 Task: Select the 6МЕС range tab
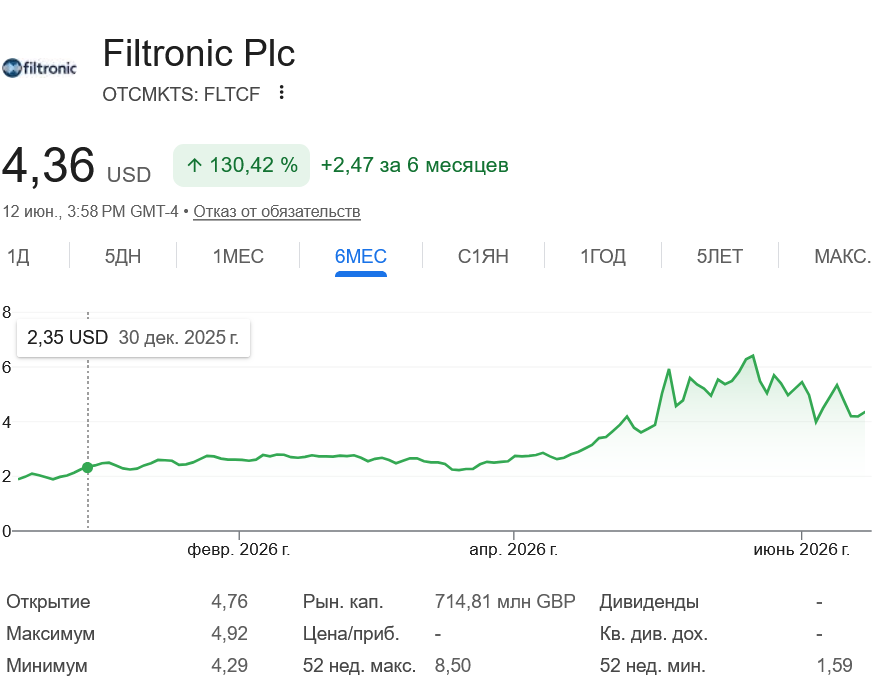(361, 256)
